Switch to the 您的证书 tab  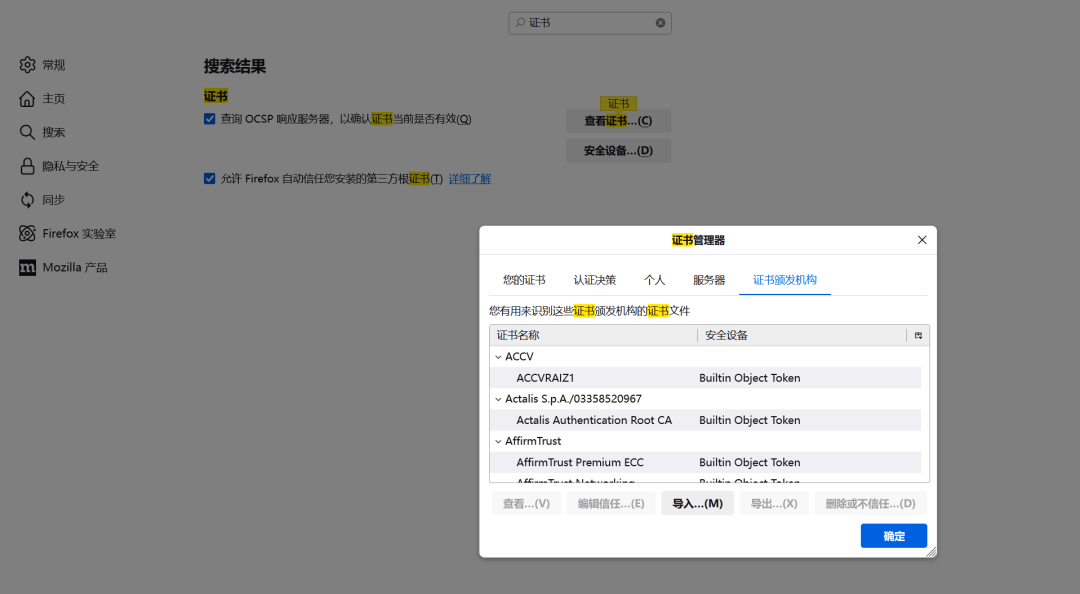[523, 280]
